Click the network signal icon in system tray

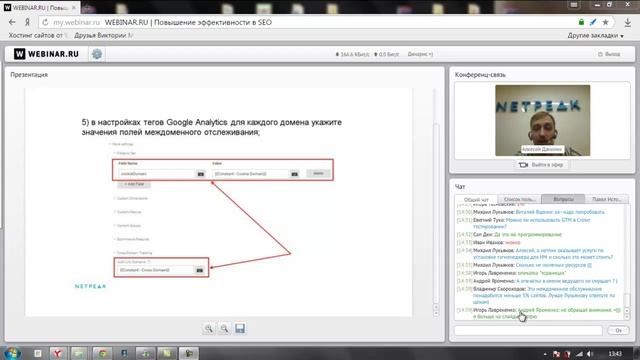(x=579, y=354)
